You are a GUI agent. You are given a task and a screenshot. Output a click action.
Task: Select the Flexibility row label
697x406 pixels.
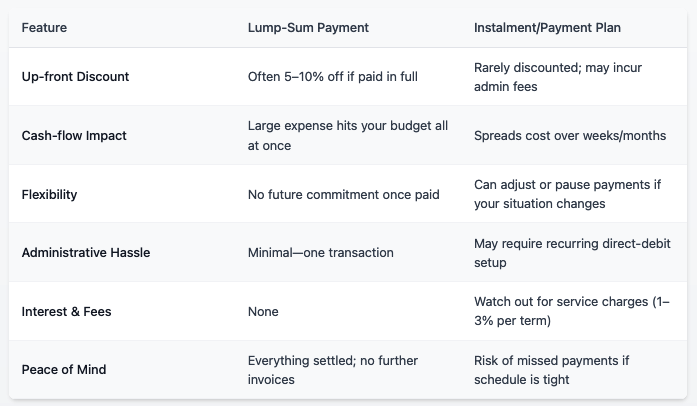tap(49, 194)
